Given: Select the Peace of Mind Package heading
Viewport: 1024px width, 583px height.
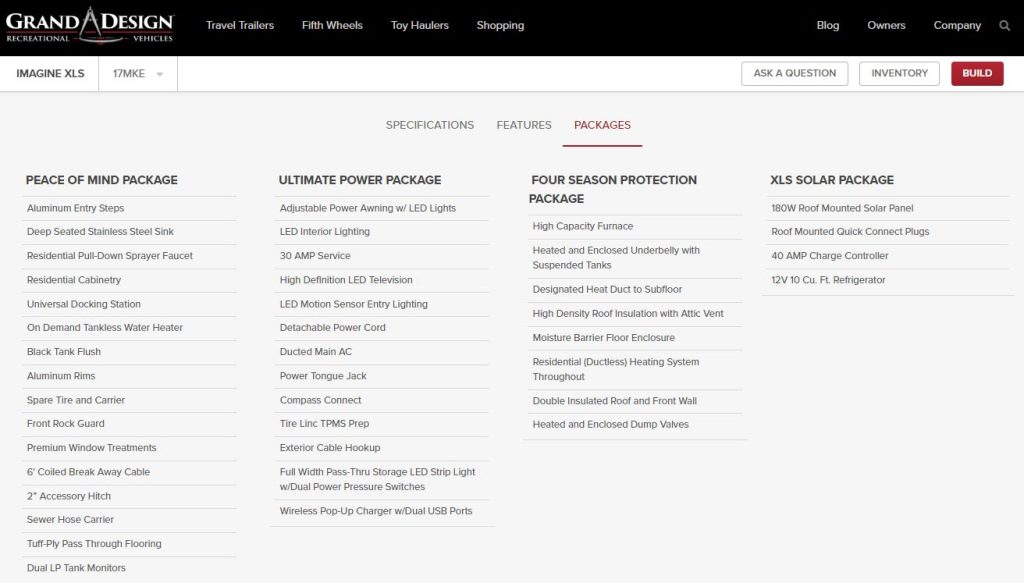Looking at the screenshot, I should pyautogui.click(x=102, y=180).
